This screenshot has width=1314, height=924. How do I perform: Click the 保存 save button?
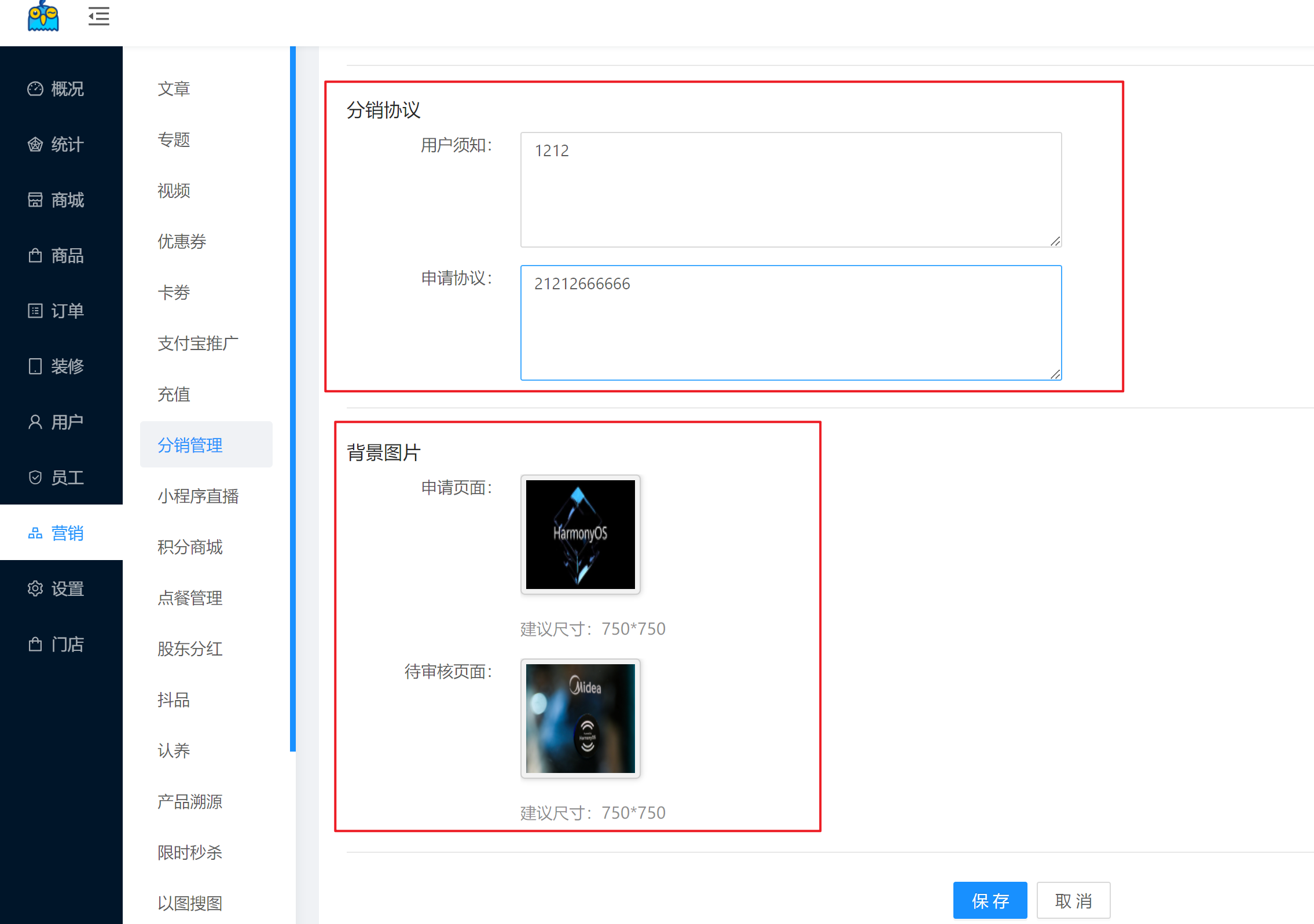coord(990,900)
